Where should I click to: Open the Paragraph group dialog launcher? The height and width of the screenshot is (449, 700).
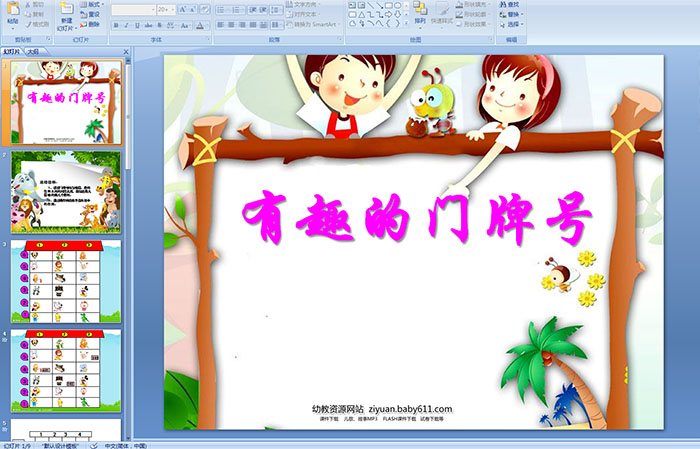(x=340, y=40)
